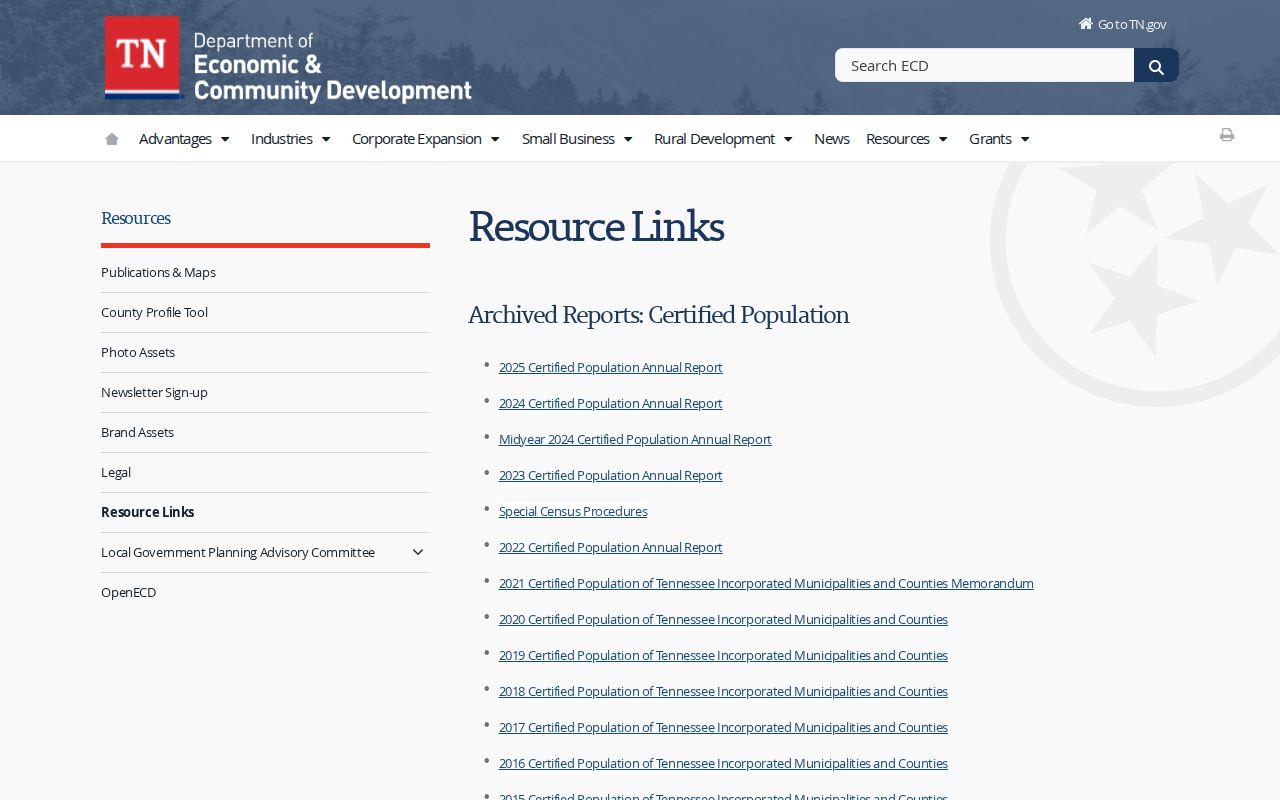Viewport: 1280px width, 800px height.
Task: Click the Resources sidebar heading
Action: tap(136, 218)
